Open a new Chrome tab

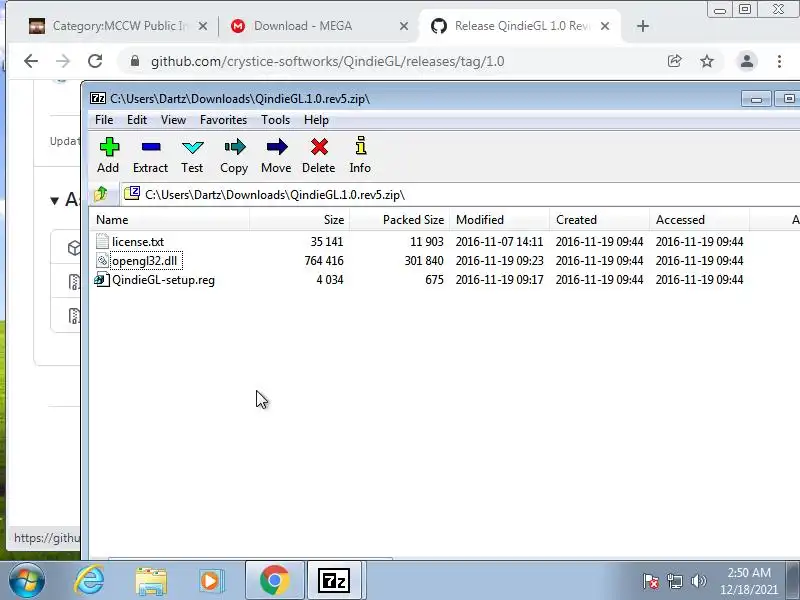[643, 26]
